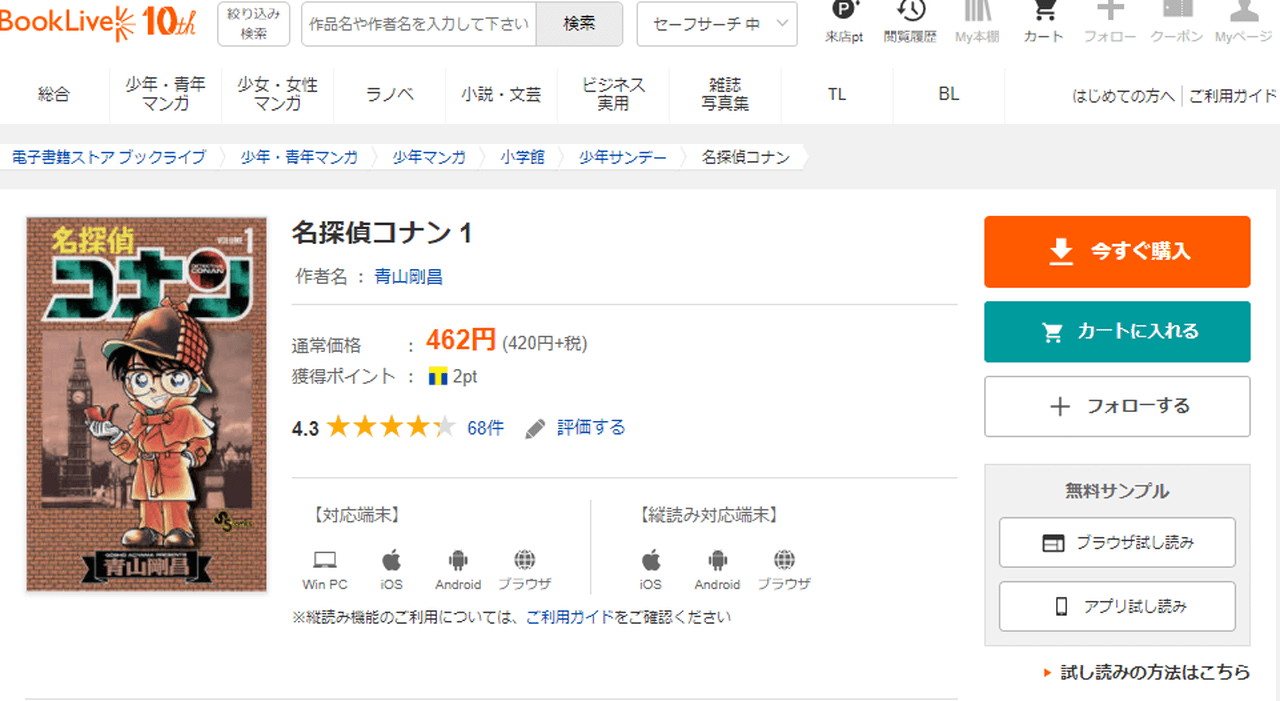Click the 今すぐ購入 buy now button

1117,252
